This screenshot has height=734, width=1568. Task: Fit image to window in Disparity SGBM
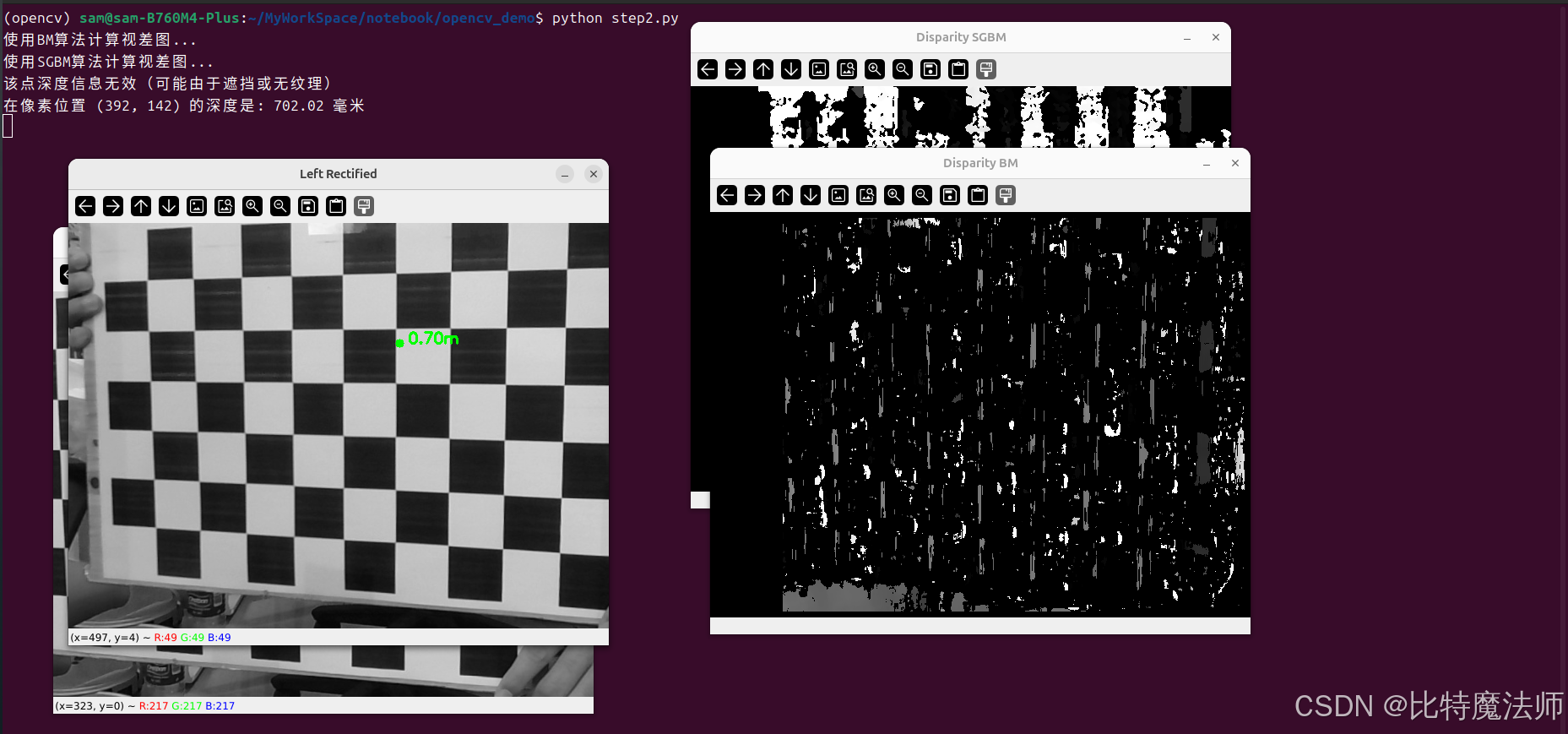847,69
